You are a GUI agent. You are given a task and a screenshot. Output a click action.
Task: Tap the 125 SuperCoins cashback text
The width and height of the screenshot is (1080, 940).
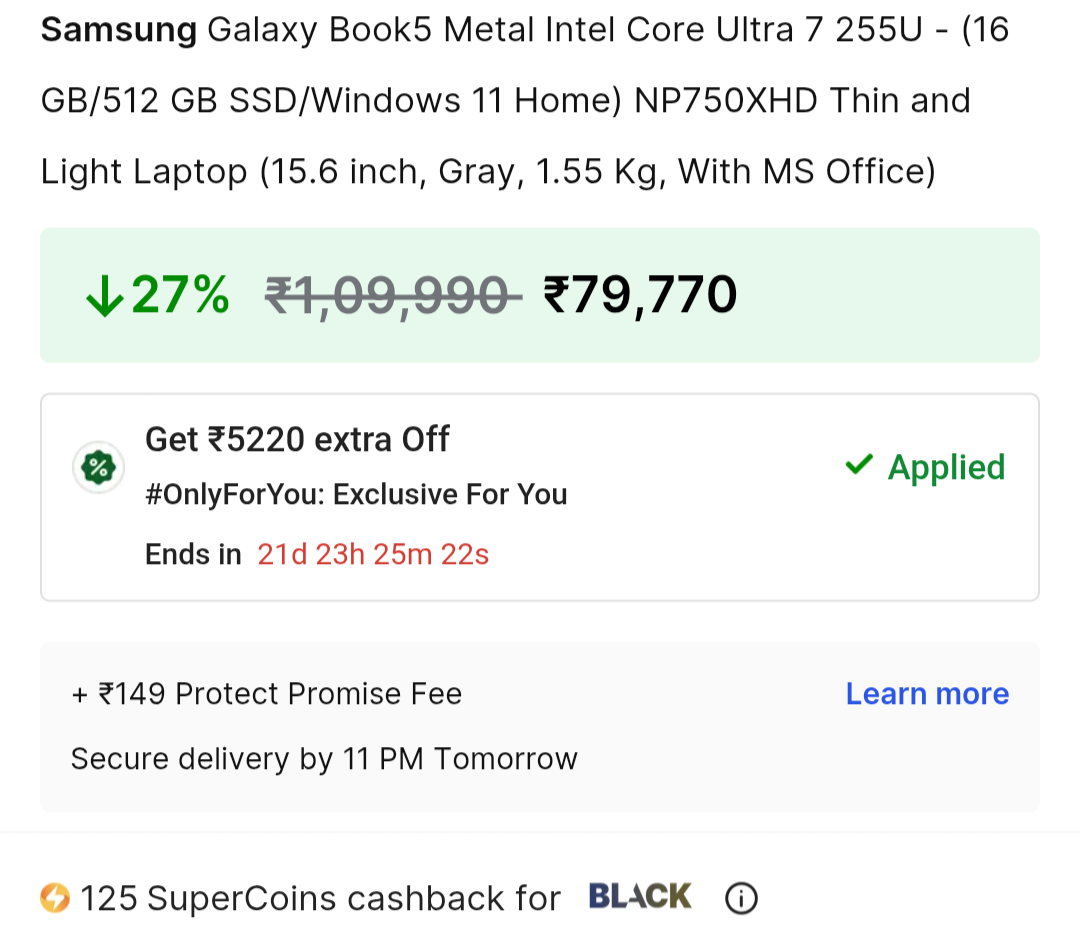pyautogui.click(x=320, y=898)
